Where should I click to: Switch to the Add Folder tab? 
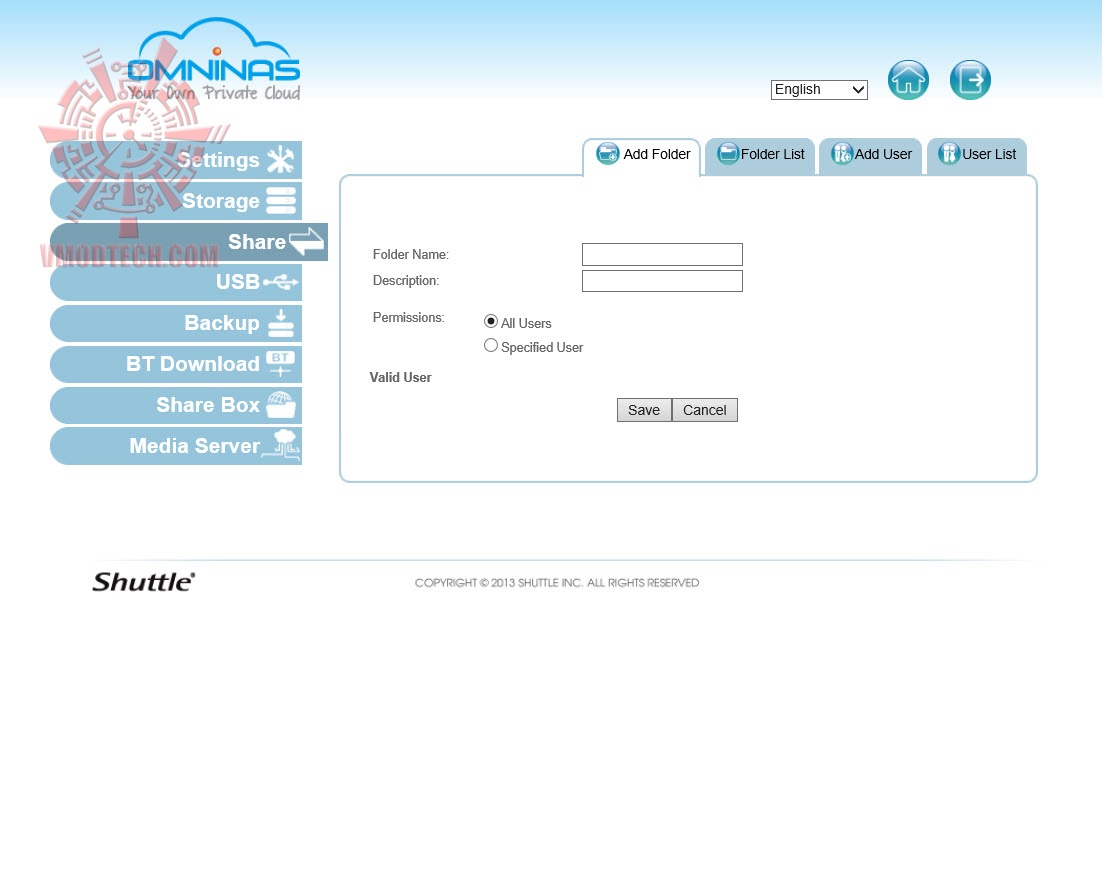642,156
